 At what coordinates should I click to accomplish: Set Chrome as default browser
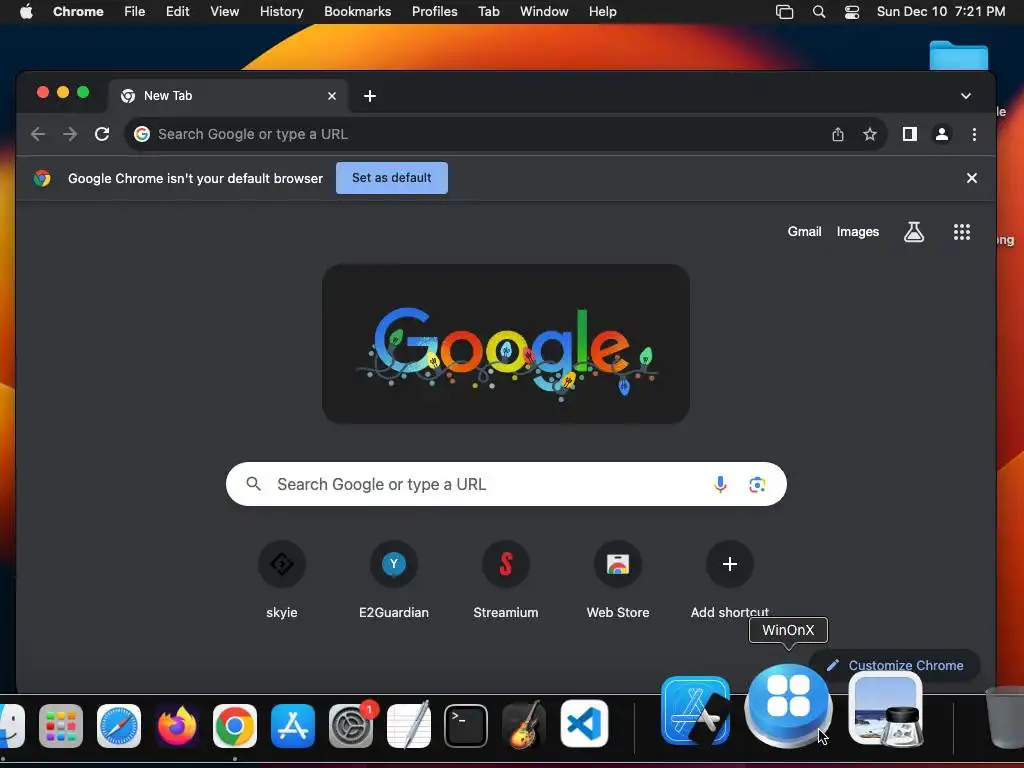(x=392, y=178)
